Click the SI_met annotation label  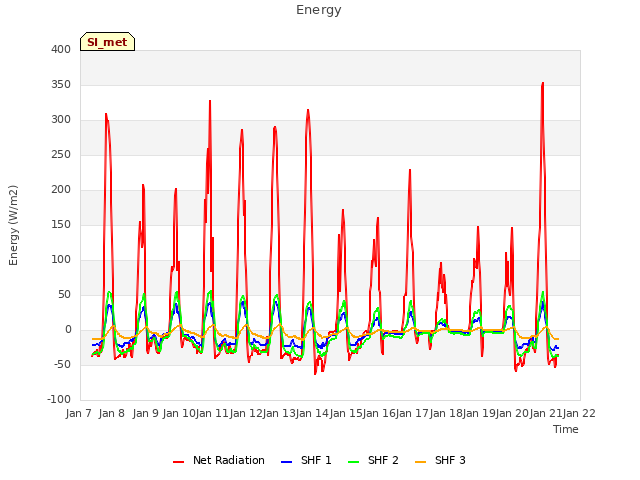coord(107,42)
